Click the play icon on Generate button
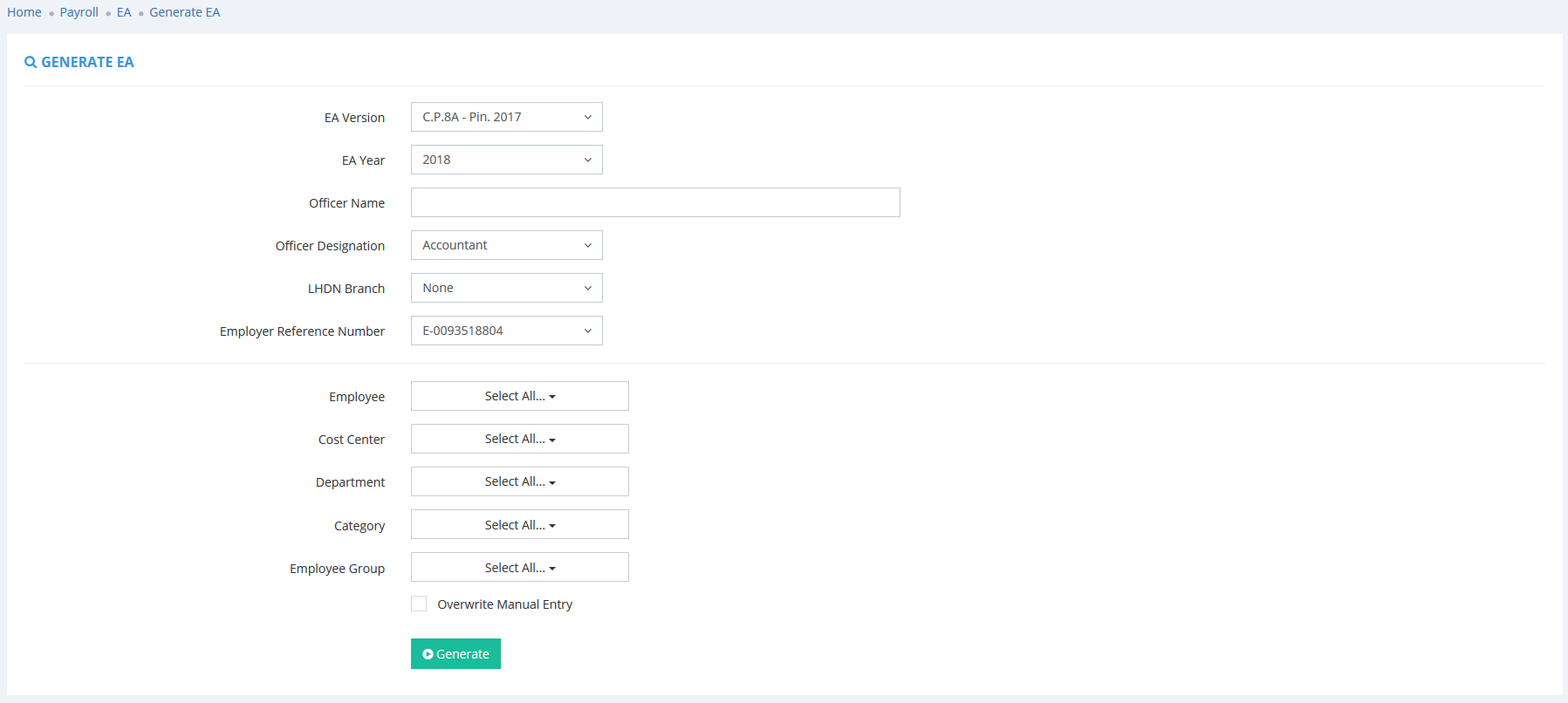Image resolution: width=1568 pixels, height=703 pixels. tap(428, 654)
